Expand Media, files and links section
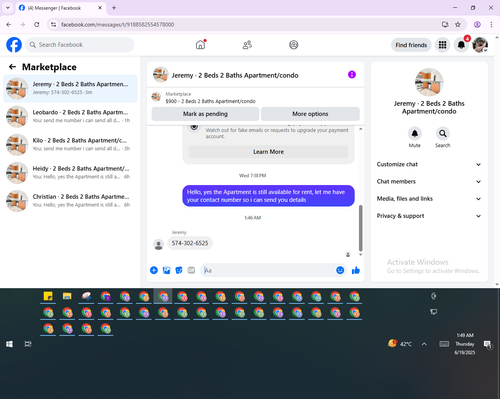Image resolution: width=500 pixels, height=399 pixels. tap(429, 199)
